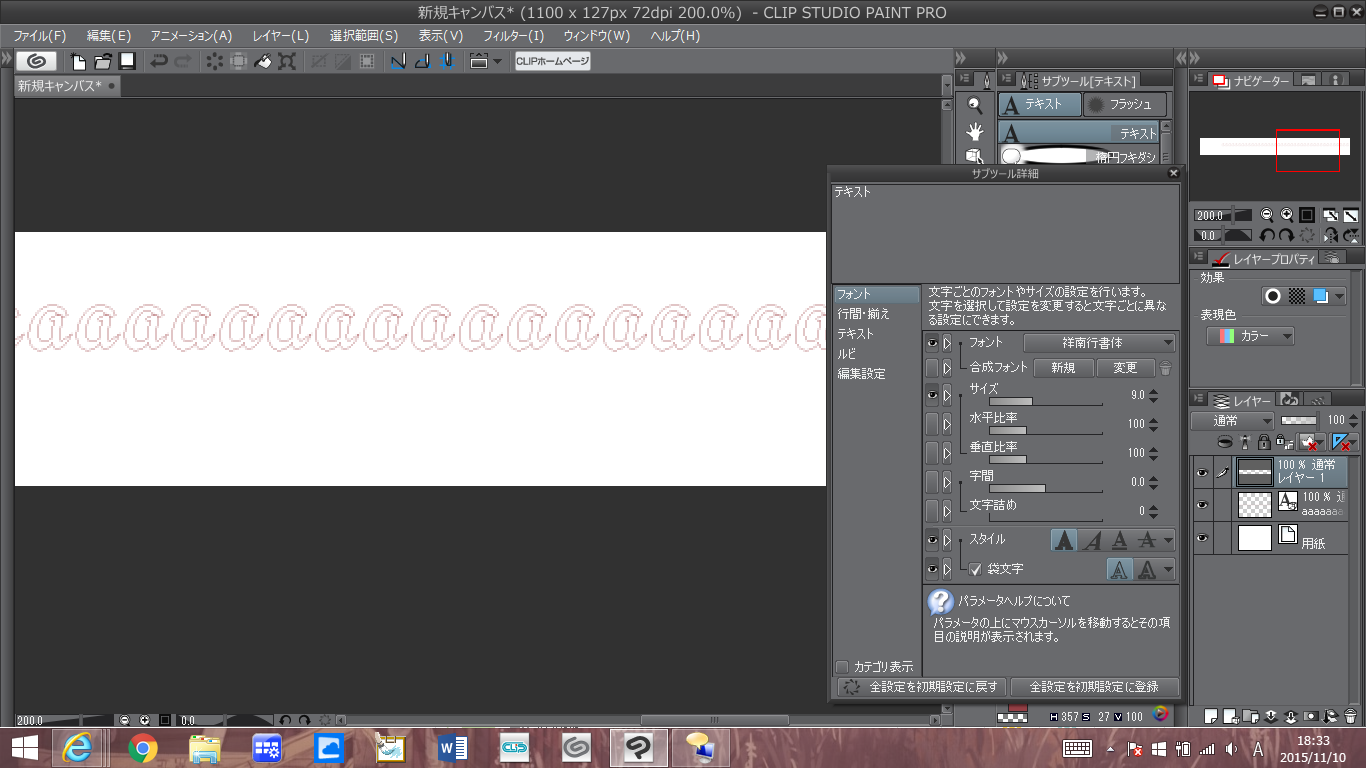Click the bold text style icon
The height and width of the screenshot is (768, 1366).
(1064, 540)
